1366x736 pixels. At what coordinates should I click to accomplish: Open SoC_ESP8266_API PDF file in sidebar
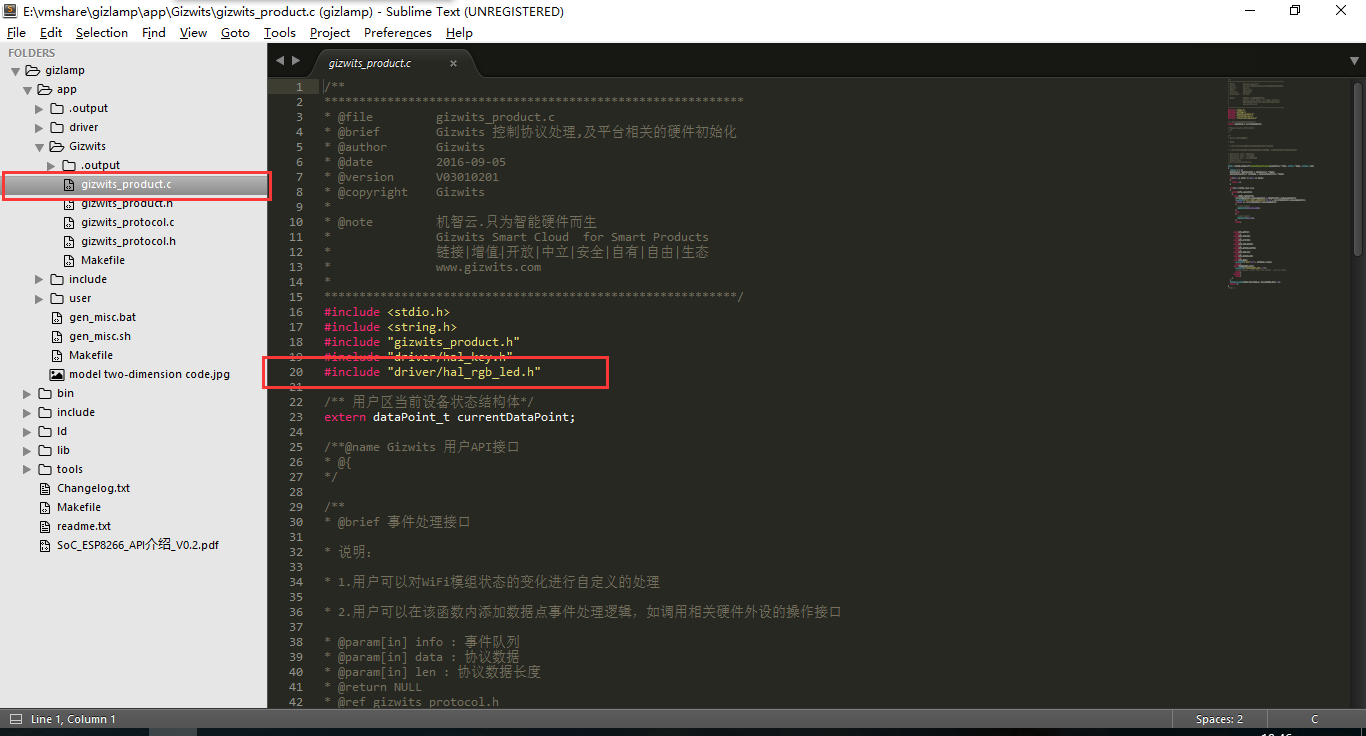[137, 545]
